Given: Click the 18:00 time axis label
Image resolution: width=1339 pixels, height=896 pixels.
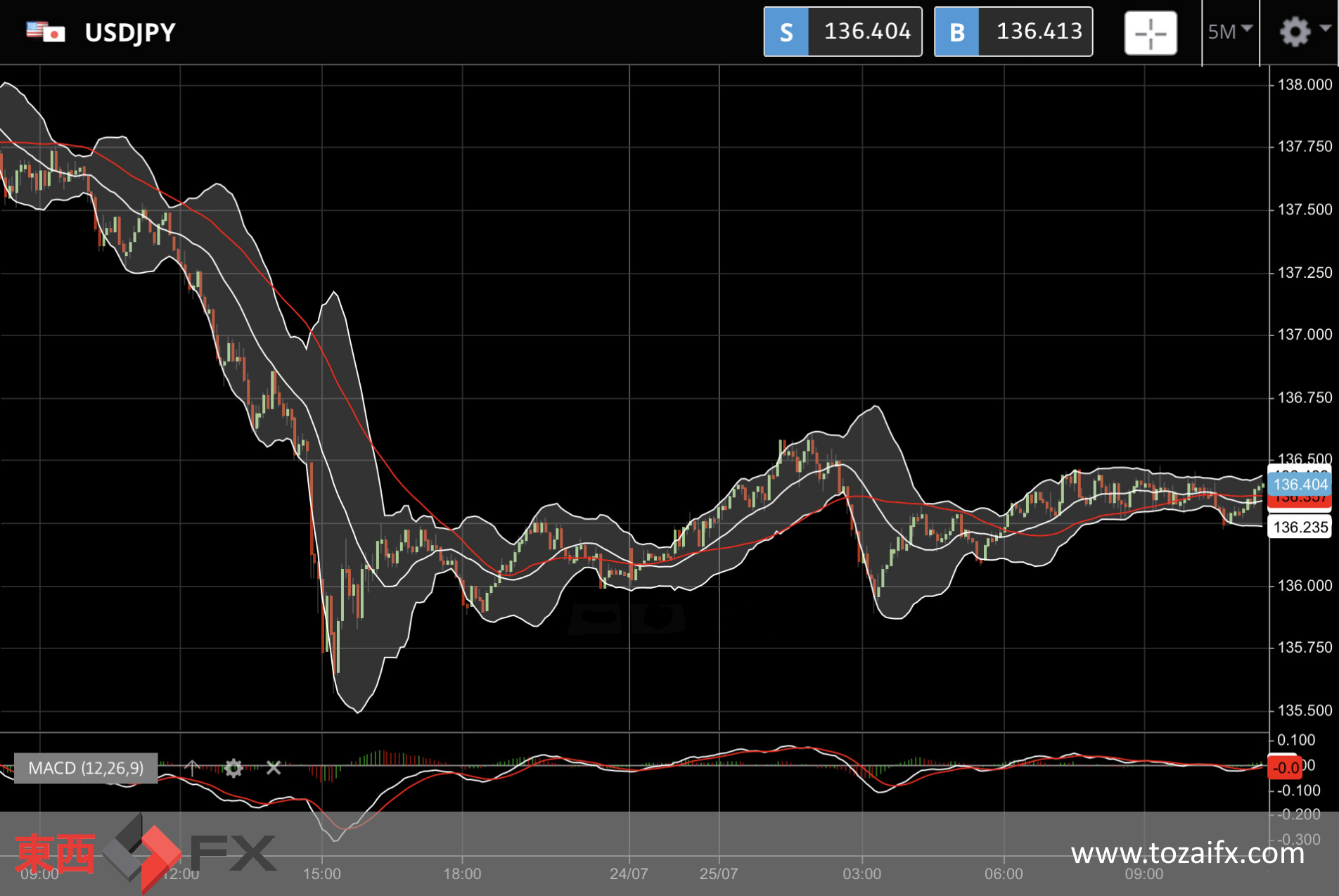Looking at the screenshot, I should 462,873.
